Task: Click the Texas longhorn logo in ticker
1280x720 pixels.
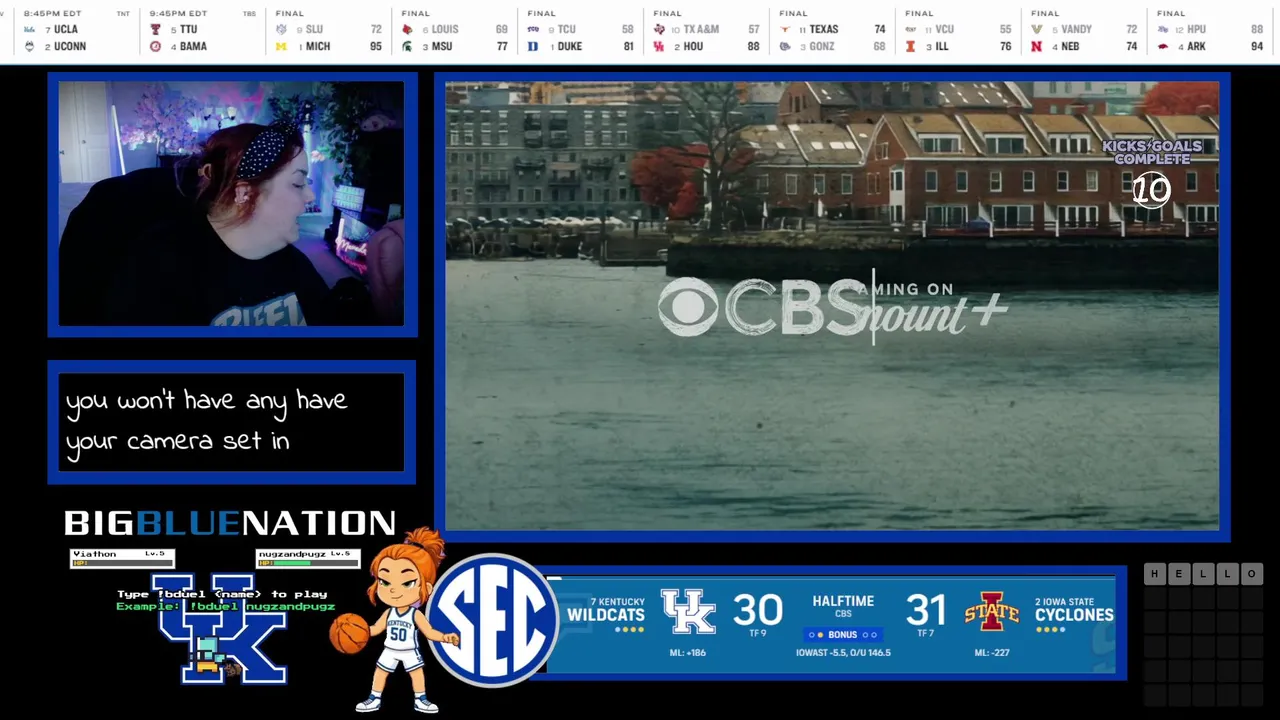Action: click(785, 30)
